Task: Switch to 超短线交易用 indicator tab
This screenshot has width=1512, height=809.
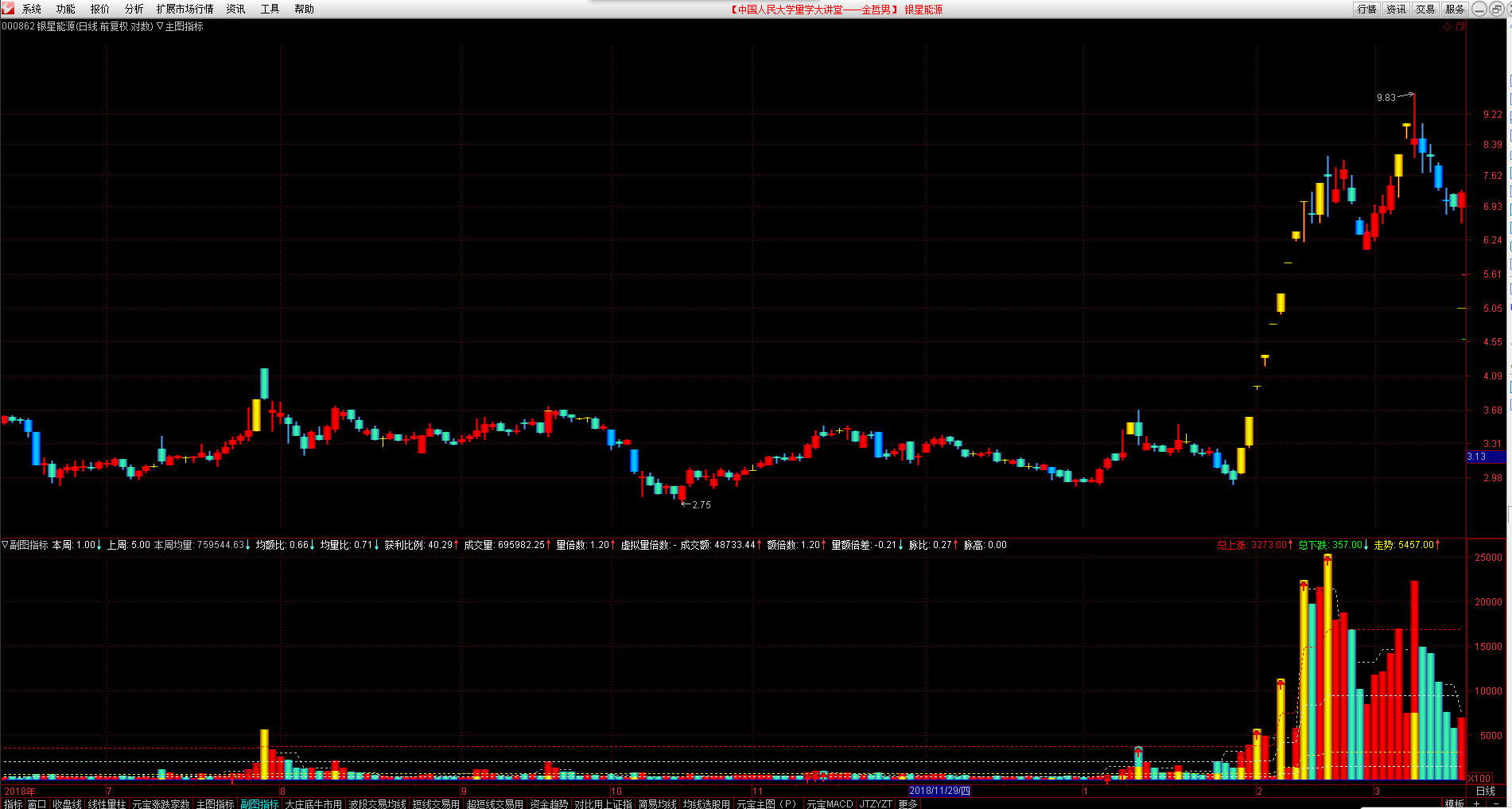Action: [496, 803]
